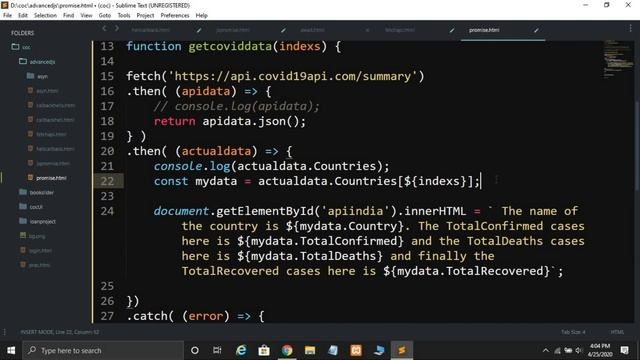Click the word getcoviddata on line 13
This screenshot has width=640, height=360.
click(x=230, y=47)
